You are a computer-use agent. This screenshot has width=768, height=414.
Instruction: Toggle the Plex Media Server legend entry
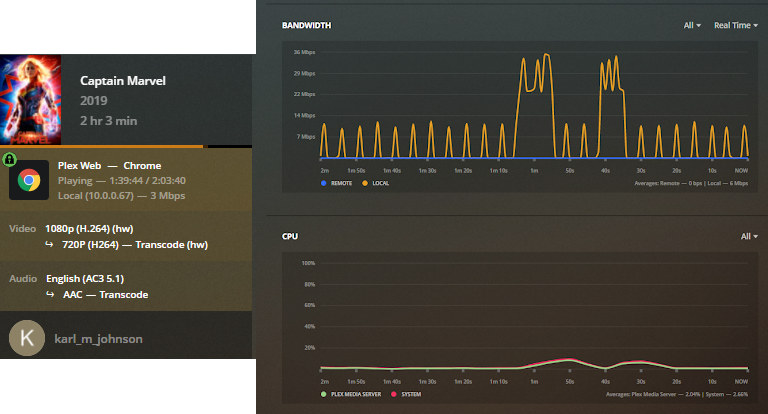(x=351, y=394)
